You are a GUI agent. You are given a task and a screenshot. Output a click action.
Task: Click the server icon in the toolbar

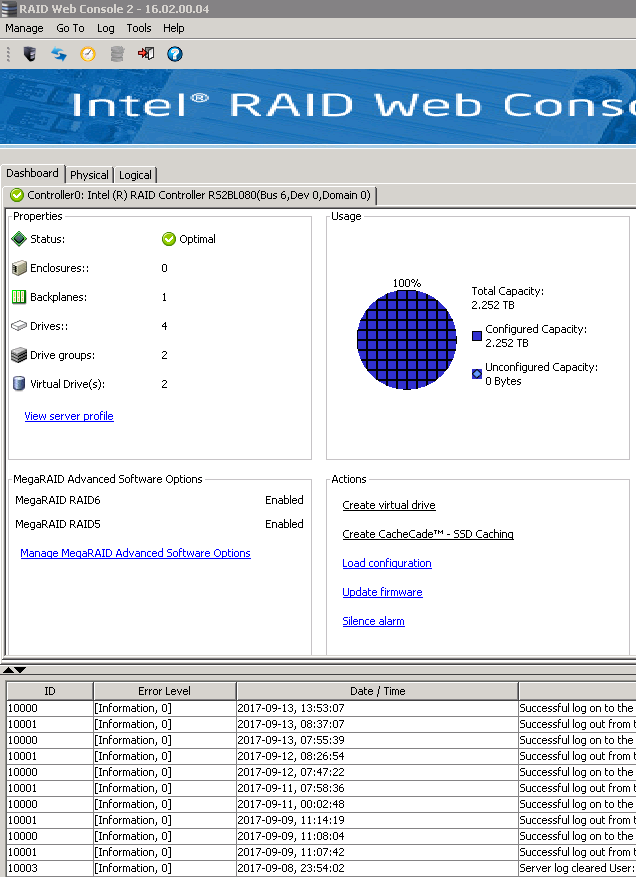pos(30,54)
